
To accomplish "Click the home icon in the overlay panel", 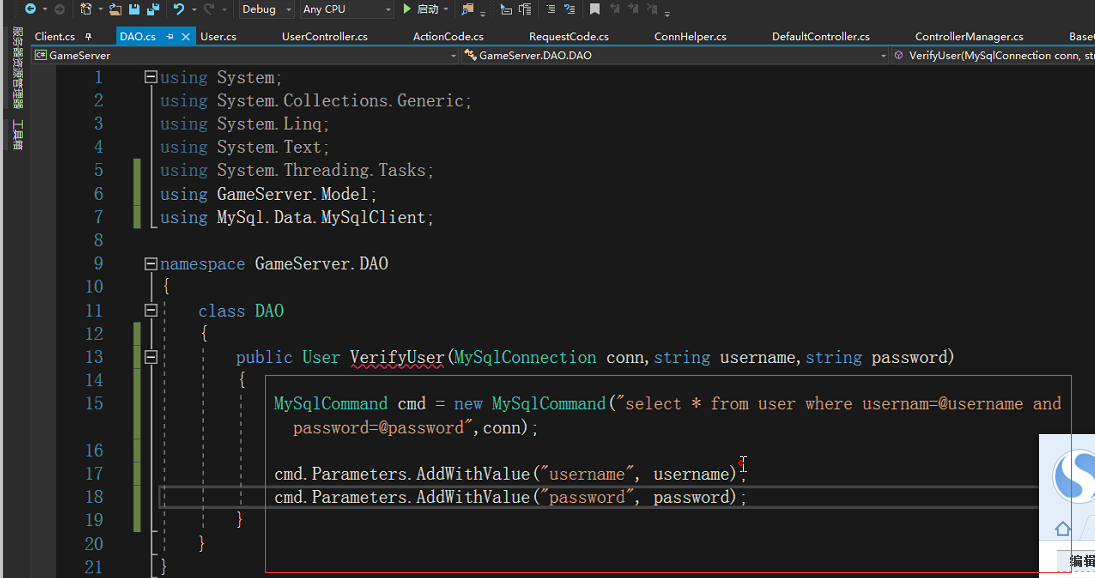I will coord(1063,528).
